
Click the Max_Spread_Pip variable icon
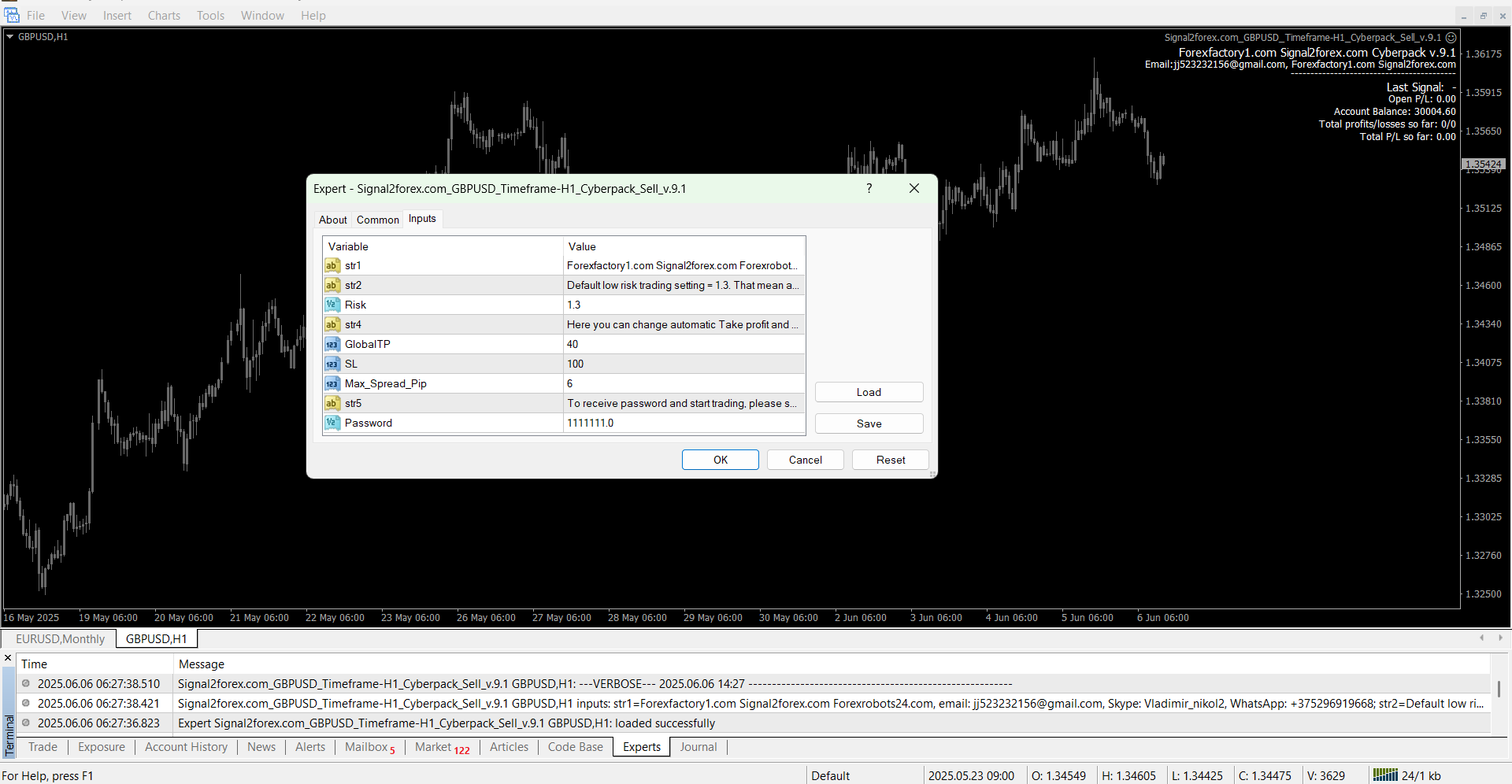click(x=332, y=384)
